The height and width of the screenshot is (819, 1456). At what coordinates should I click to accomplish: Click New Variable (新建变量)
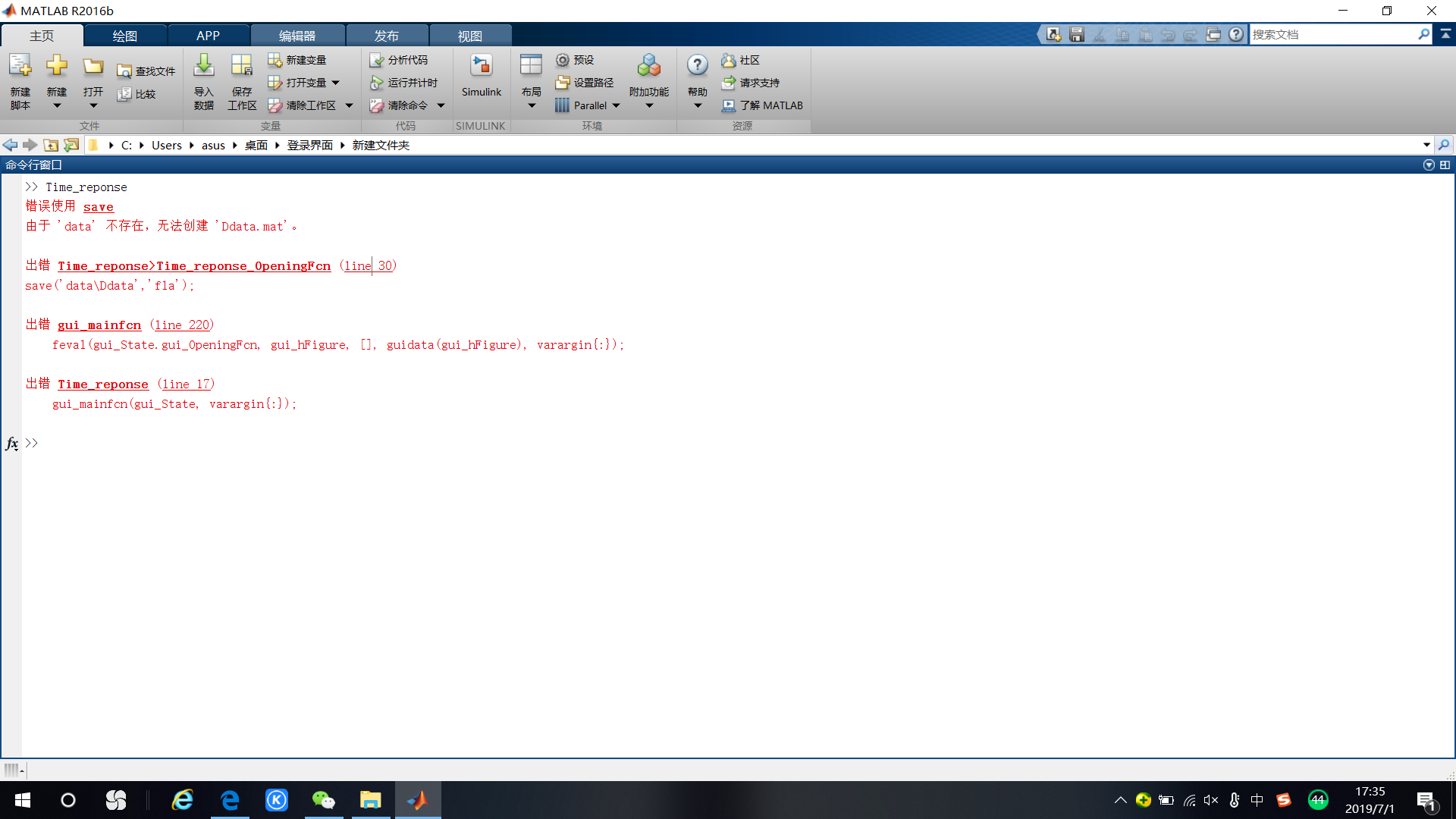pos(297,60)
